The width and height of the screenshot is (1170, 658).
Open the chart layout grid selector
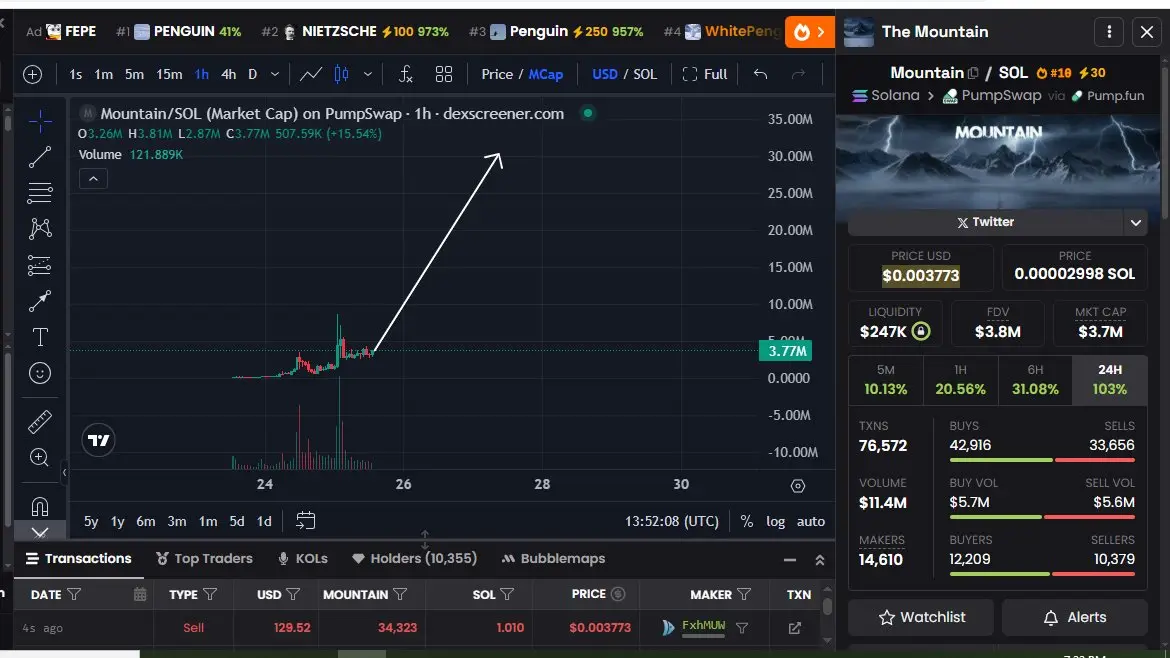(444, 74)
